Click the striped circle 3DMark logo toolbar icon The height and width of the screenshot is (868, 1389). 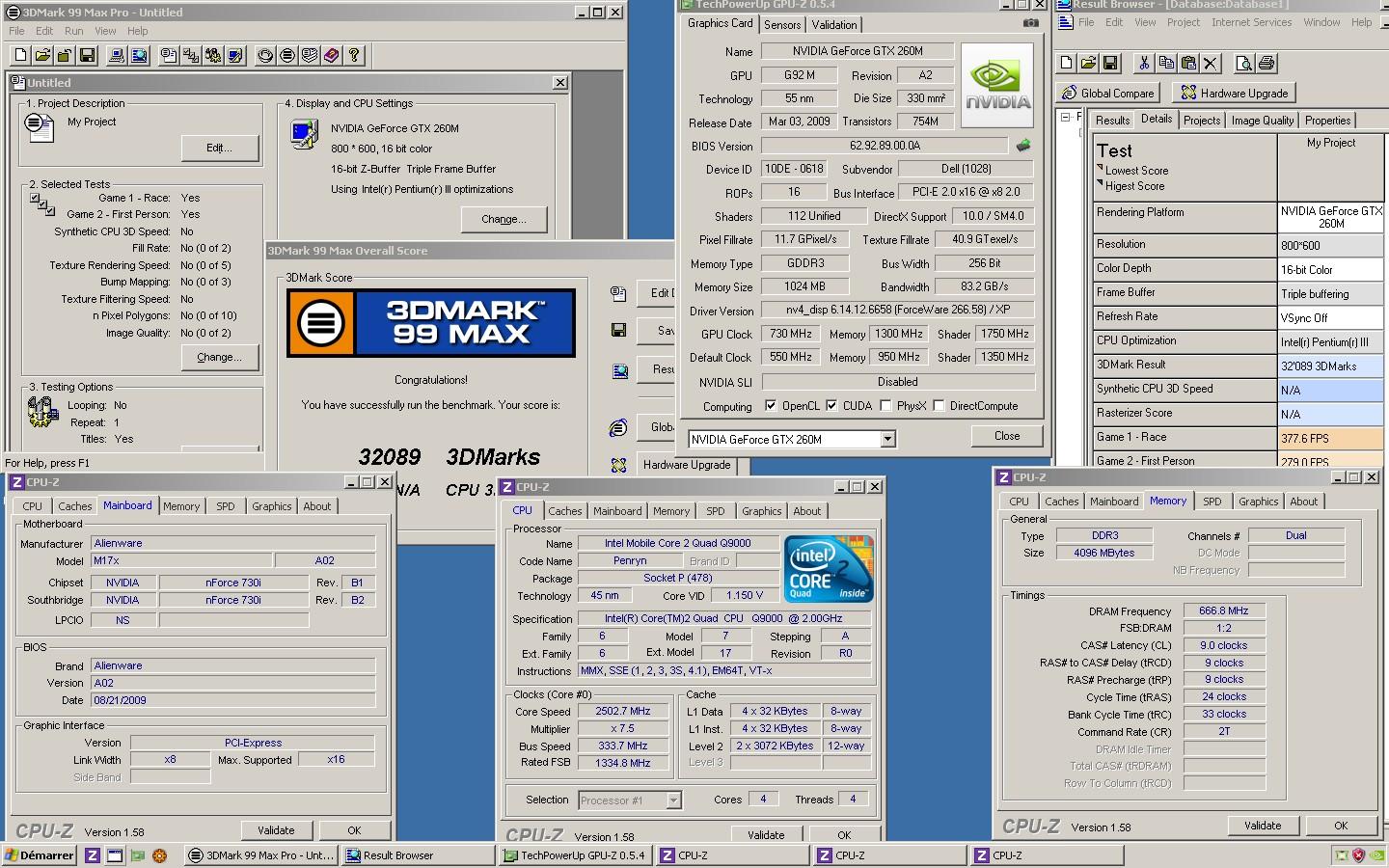coord(287,56)
